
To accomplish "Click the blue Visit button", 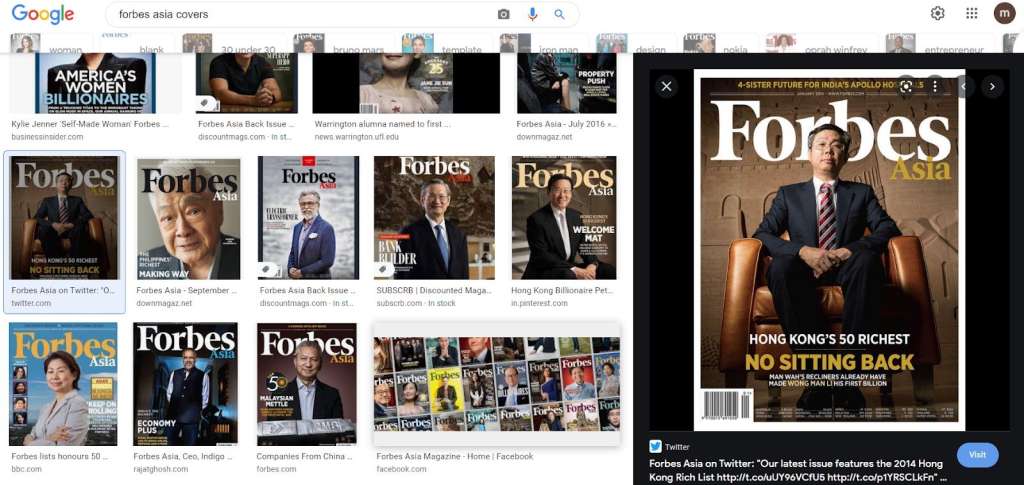I will click(977, 455).
